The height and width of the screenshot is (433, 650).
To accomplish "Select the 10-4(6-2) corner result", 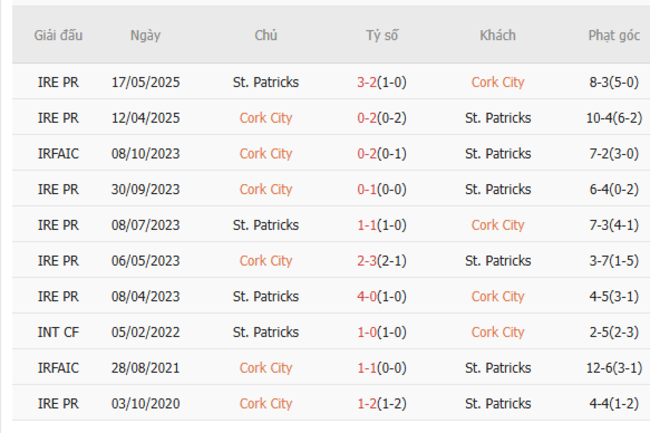I will [x=613, y=118].
